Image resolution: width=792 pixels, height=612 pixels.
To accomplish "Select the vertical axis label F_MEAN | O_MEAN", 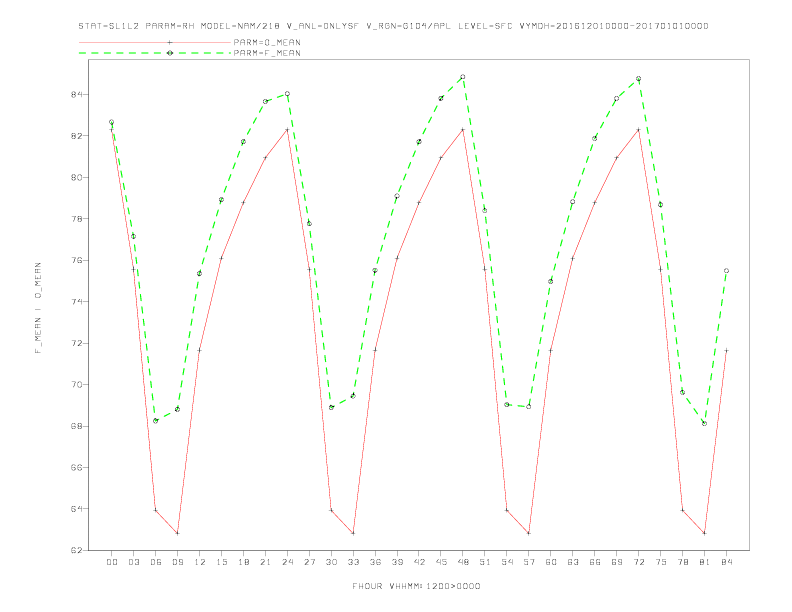I will [x=38, y=308].
